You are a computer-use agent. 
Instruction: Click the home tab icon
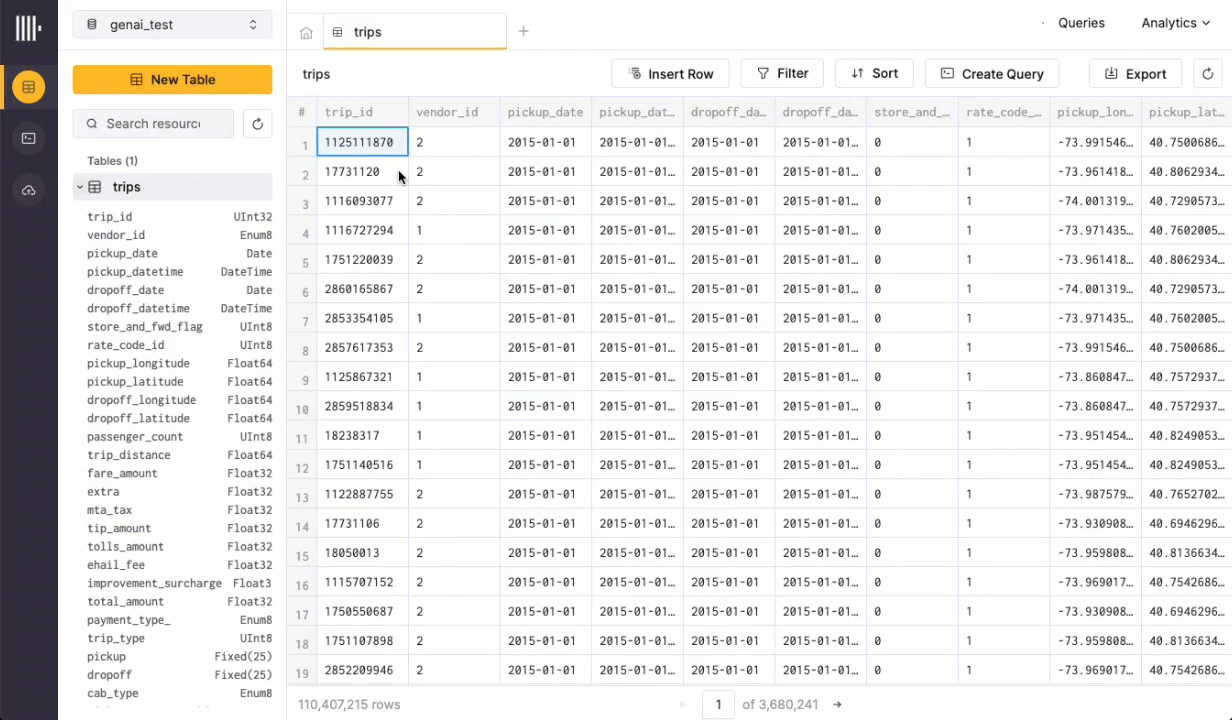click(x=306, y=33)
